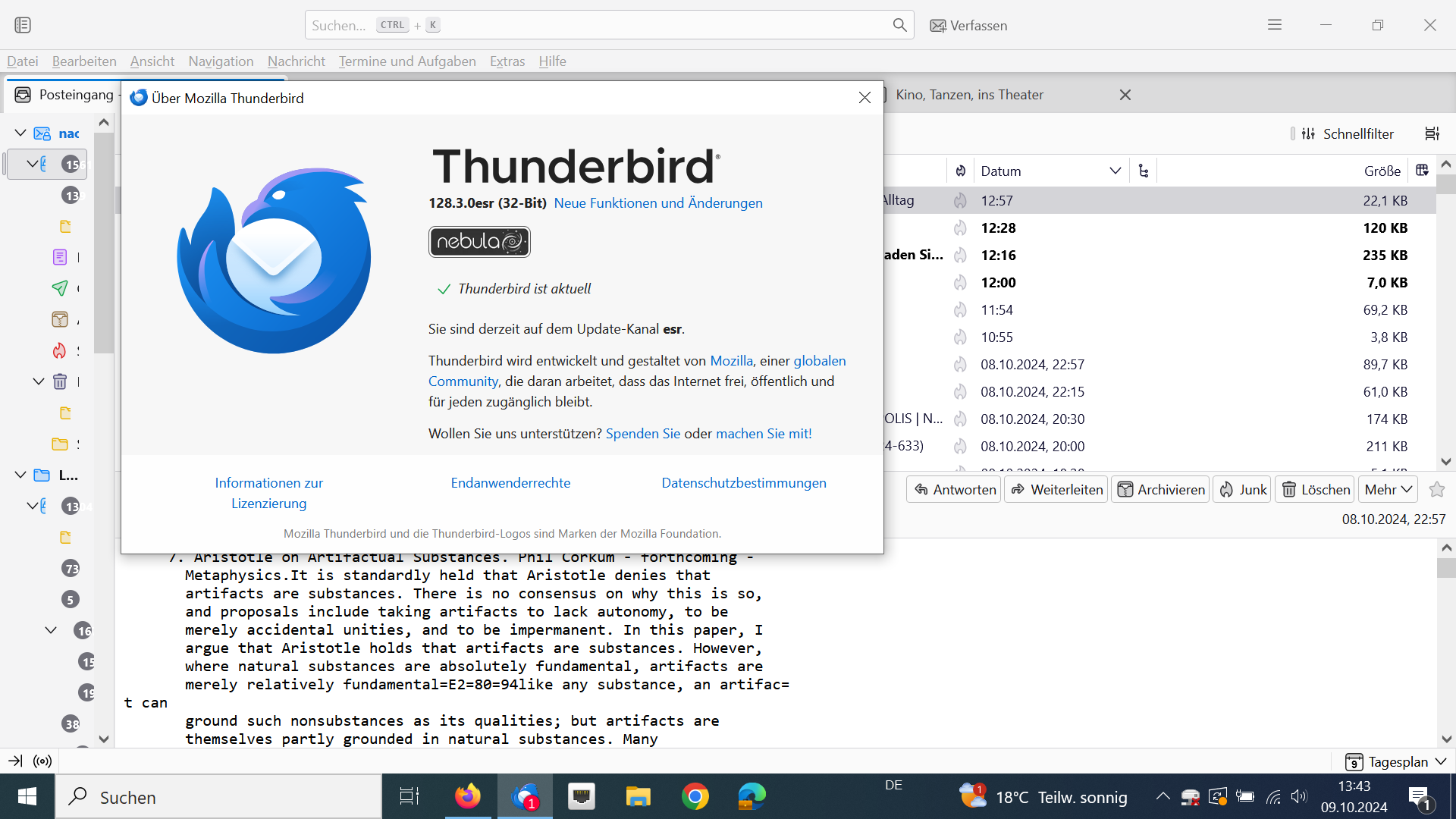Focus the global Suchen search field
Screen dimensions: 1456x819
[x=609, y=25]
